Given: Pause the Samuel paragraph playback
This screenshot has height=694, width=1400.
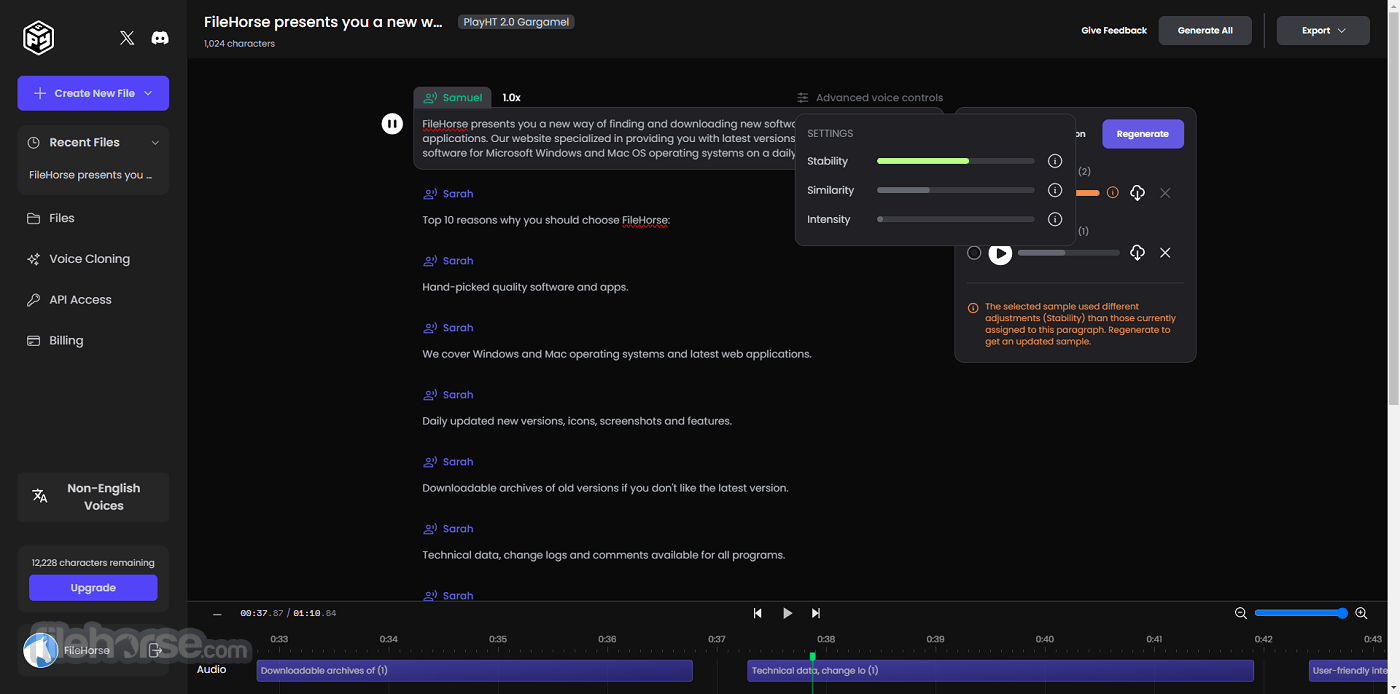Looking at the screenshot, I should pyautogui.click(x=392, y=124).
